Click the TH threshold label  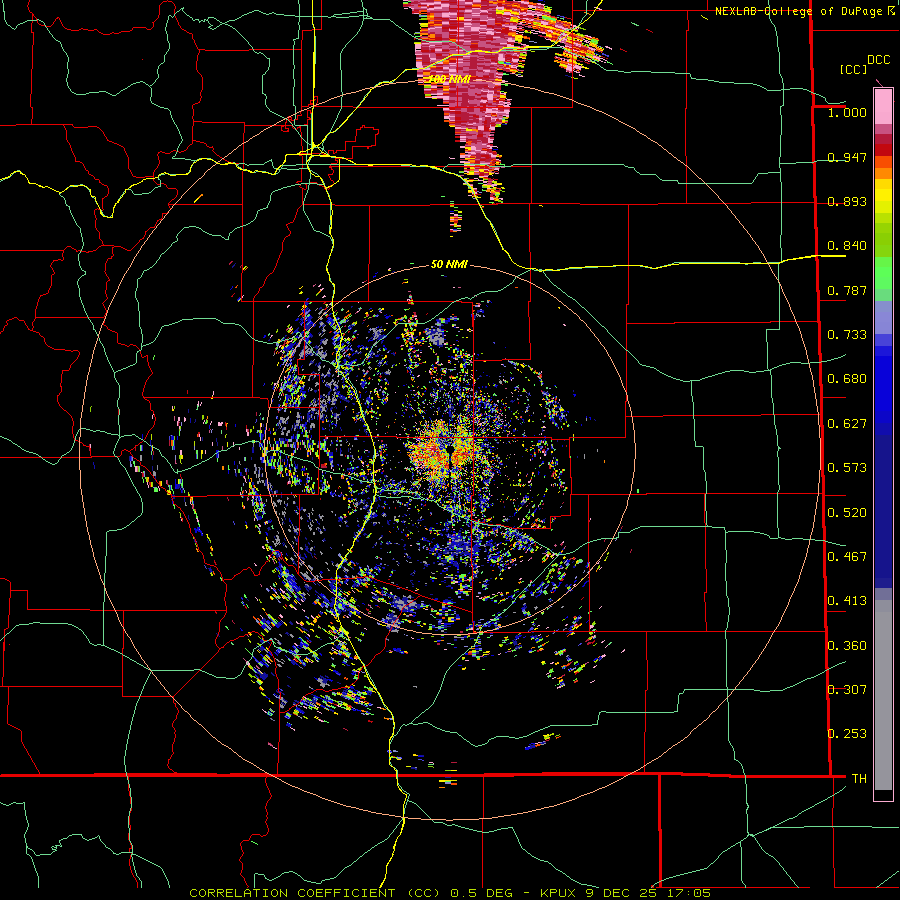pyautogui.click(x=859, y=778)
